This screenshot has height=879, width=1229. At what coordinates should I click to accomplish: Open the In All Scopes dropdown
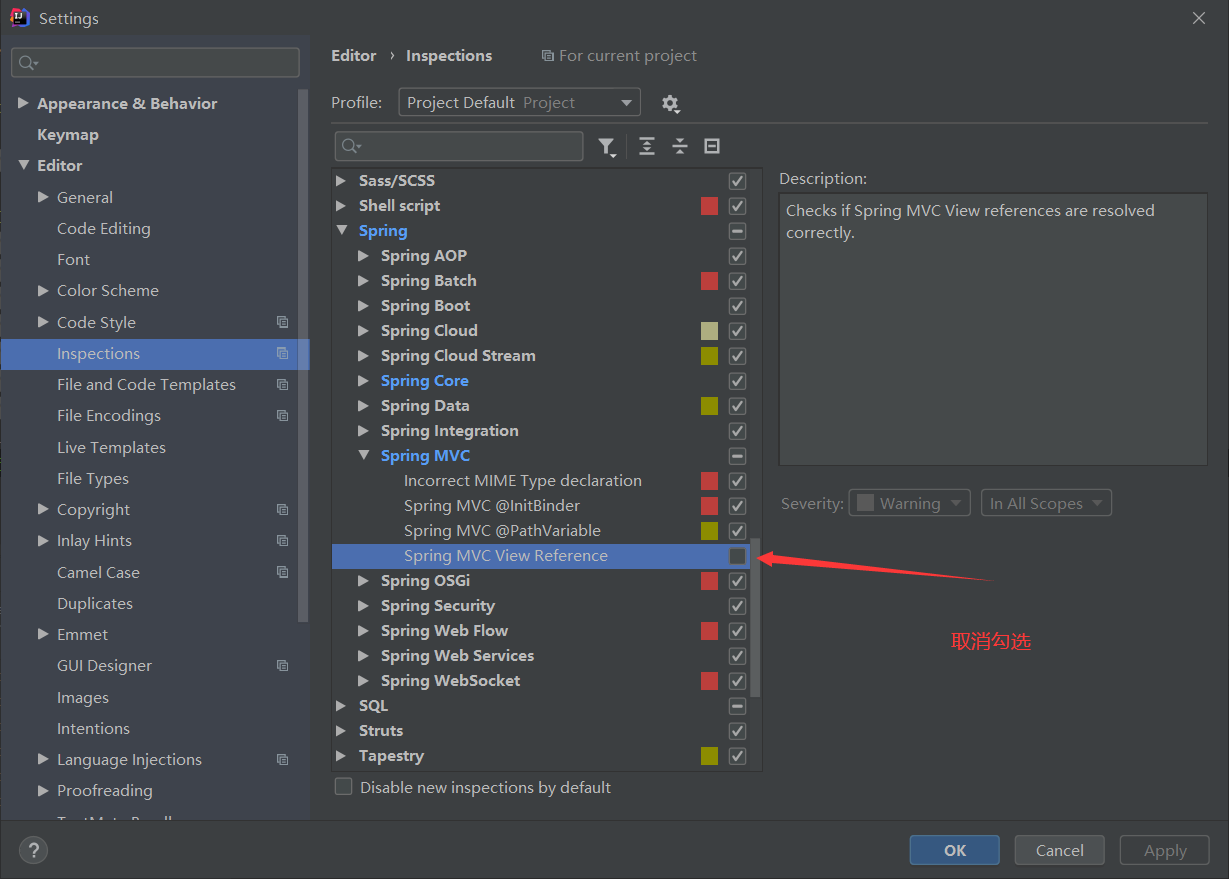pyautogui.click(x=1046, y=503)
